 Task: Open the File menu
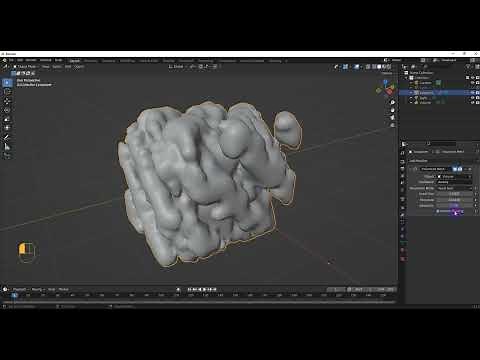11,60
